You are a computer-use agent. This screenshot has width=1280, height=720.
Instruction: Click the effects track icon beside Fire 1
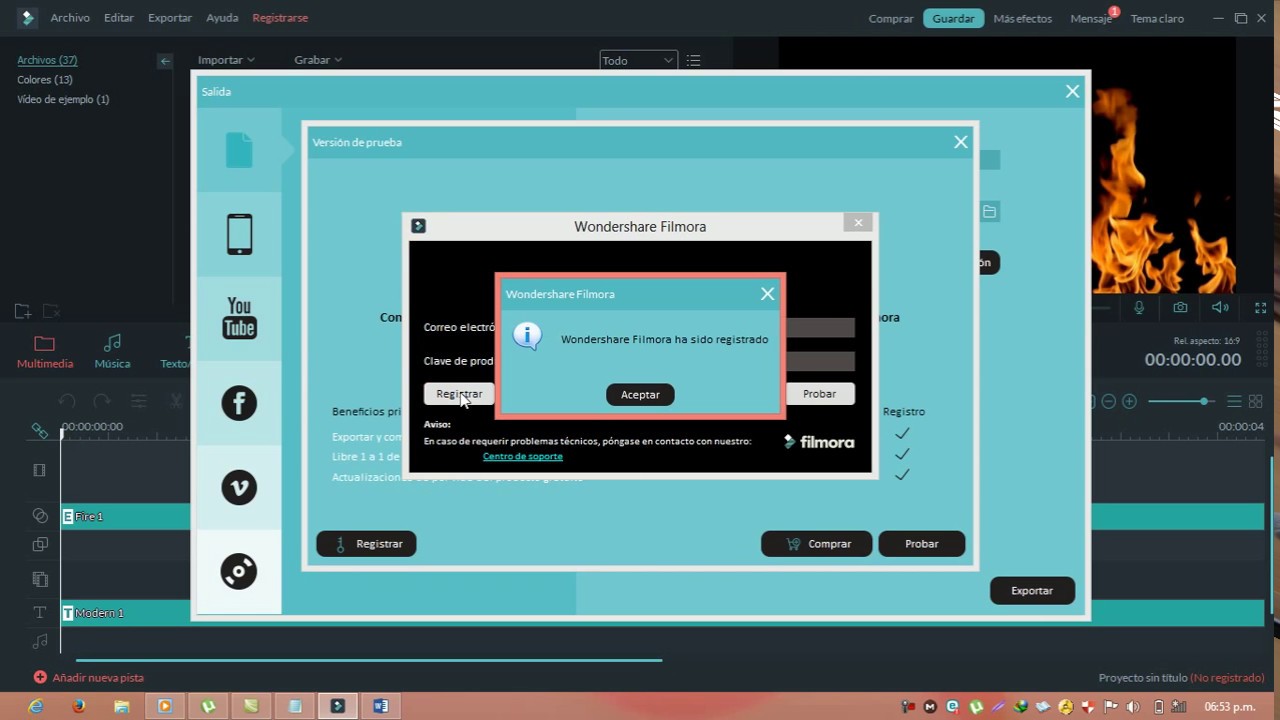pos(40,516)
